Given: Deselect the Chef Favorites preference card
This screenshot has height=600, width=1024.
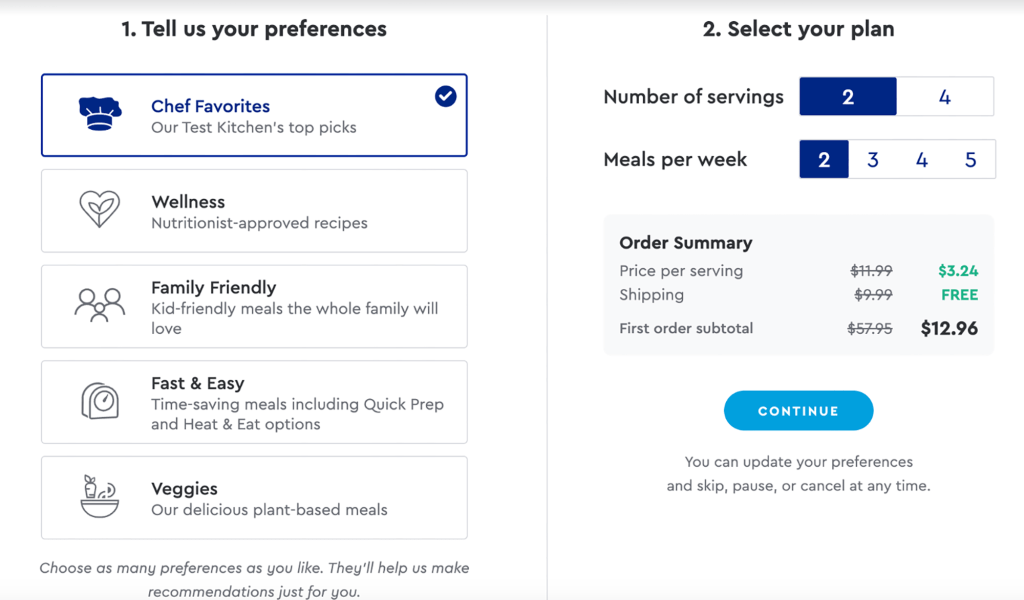Looking at the screenshot, I should point(253,114).
